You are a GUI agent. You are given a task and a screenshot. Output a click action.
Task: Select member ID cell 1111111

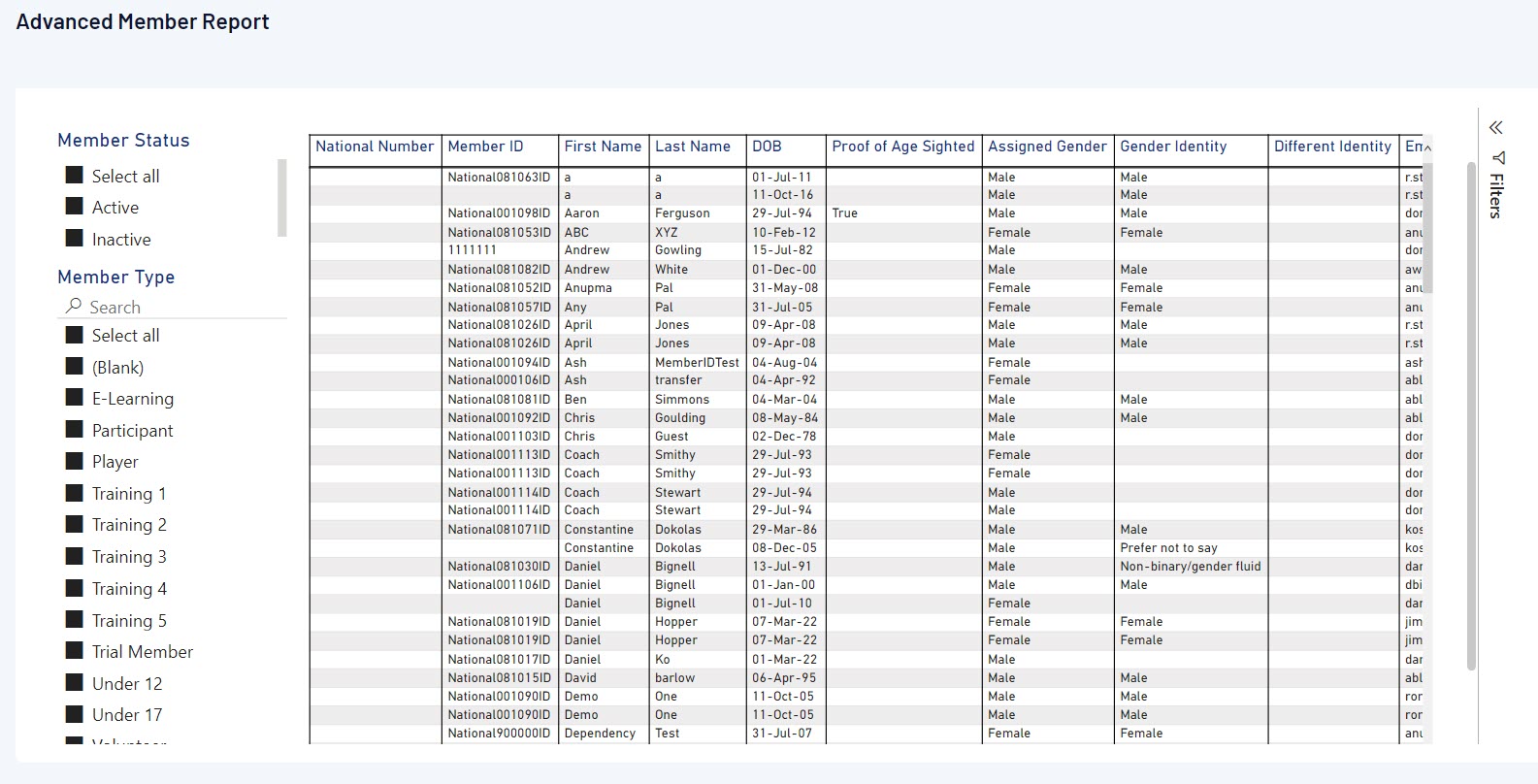472,250
